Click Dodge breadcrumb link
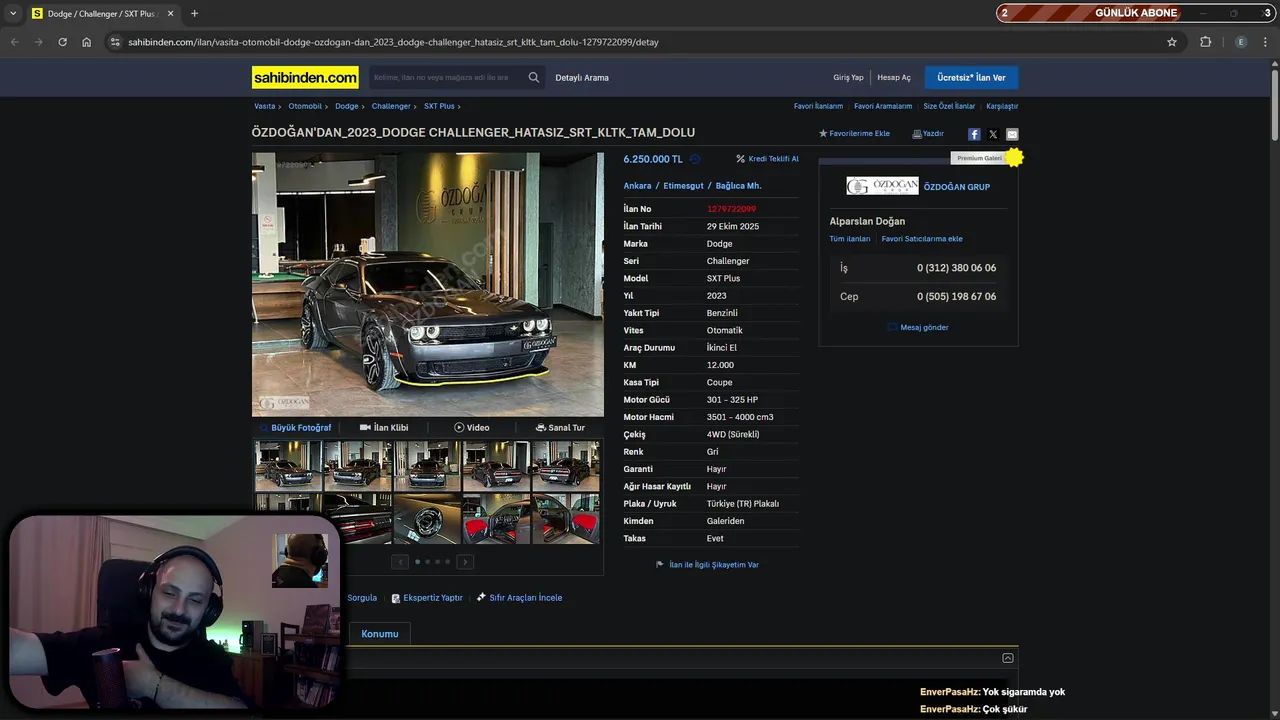Viewport: 1280px width, 720px height. pyautogui.click(x=346, y=106)
